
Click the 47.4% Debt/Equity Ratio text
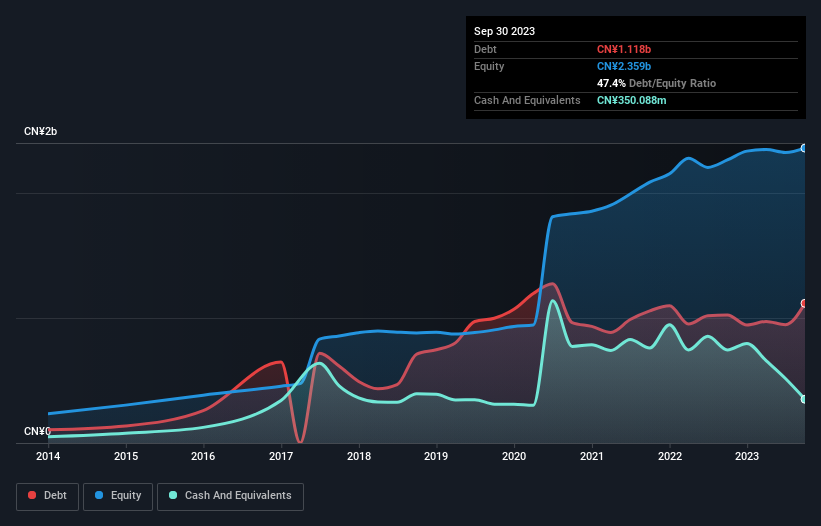[x=657, y=83]
